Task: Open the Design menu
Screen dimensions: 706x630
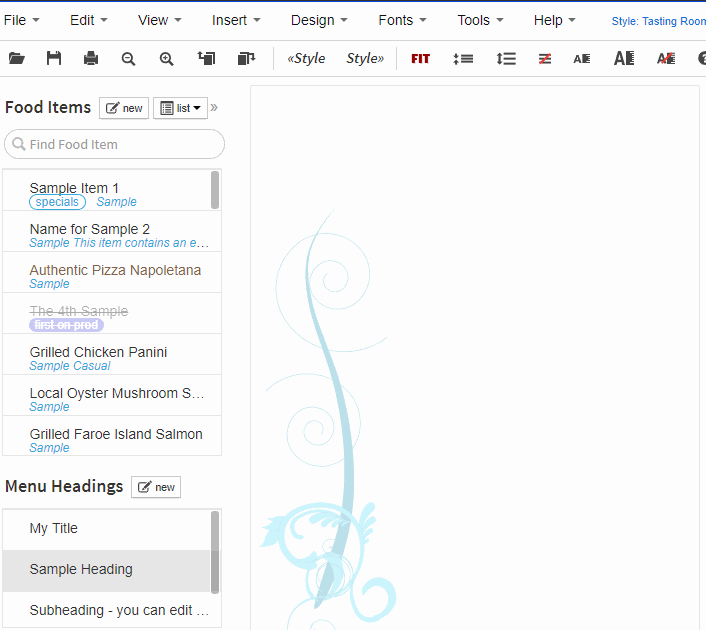Action: click(x=319, y=20)
